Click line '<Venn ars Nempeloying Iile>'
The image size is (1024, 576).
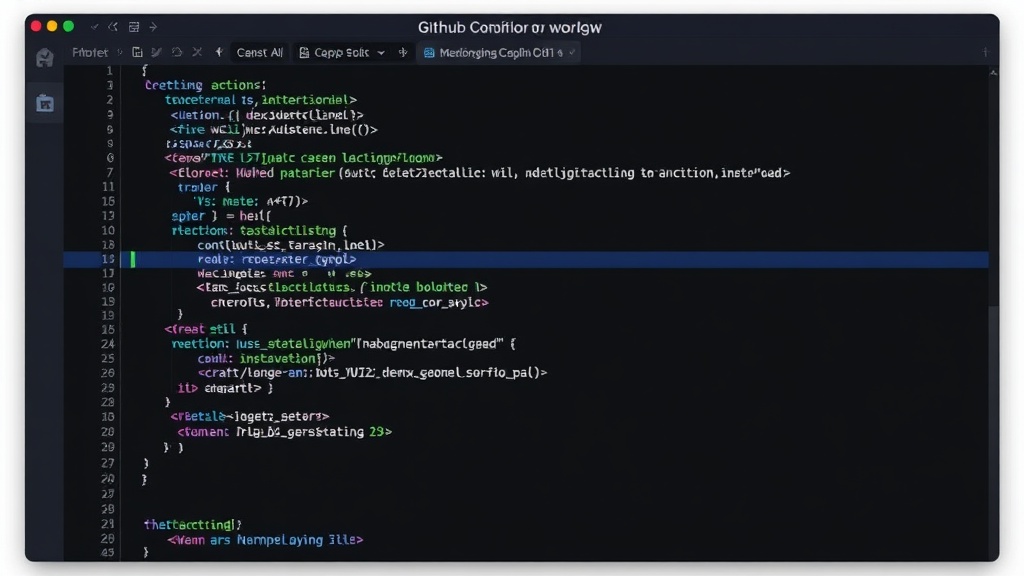[x=265, y=540]
